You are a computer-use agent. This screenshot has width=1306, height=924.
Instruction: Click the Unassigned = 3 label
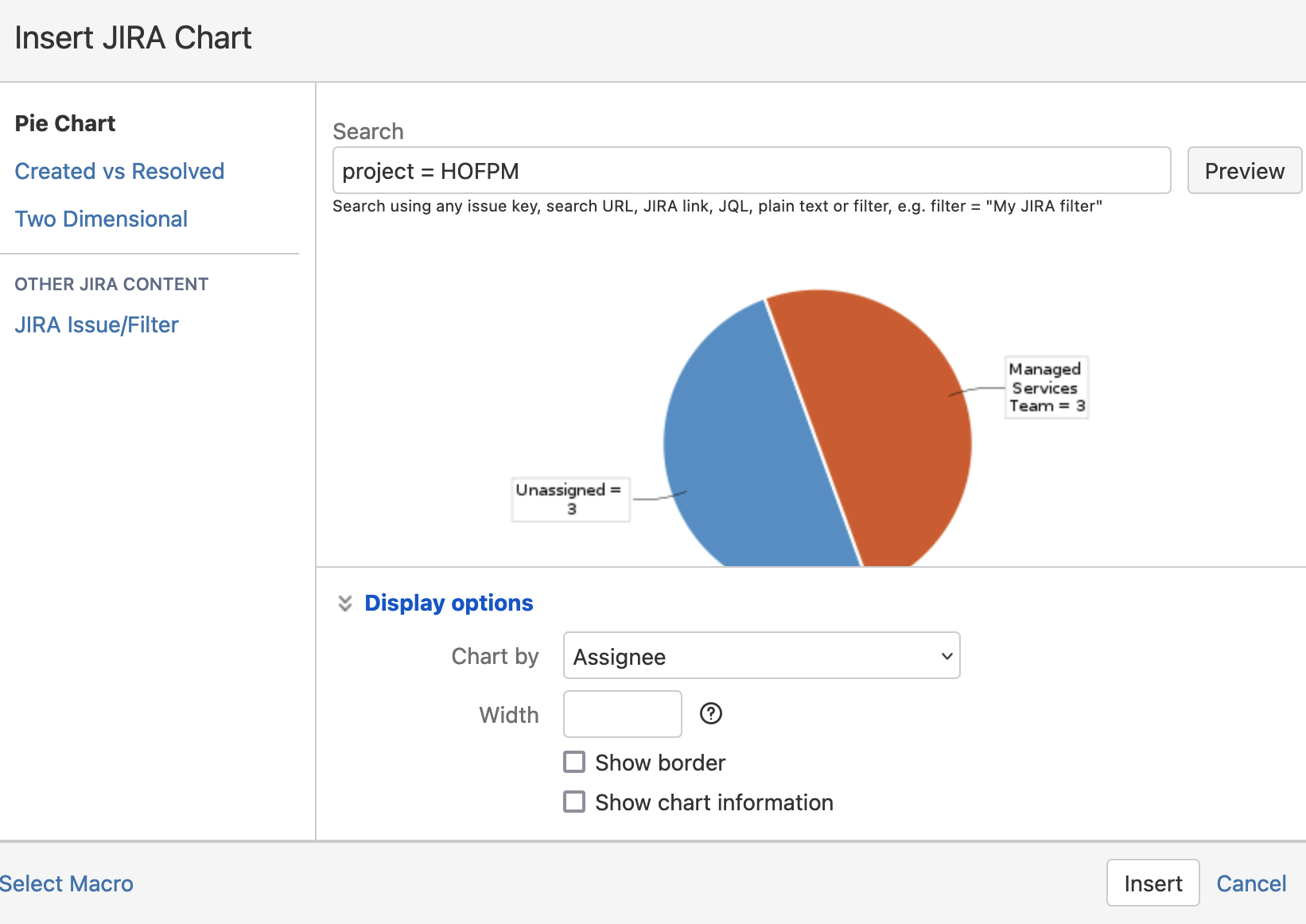(569, 499)
